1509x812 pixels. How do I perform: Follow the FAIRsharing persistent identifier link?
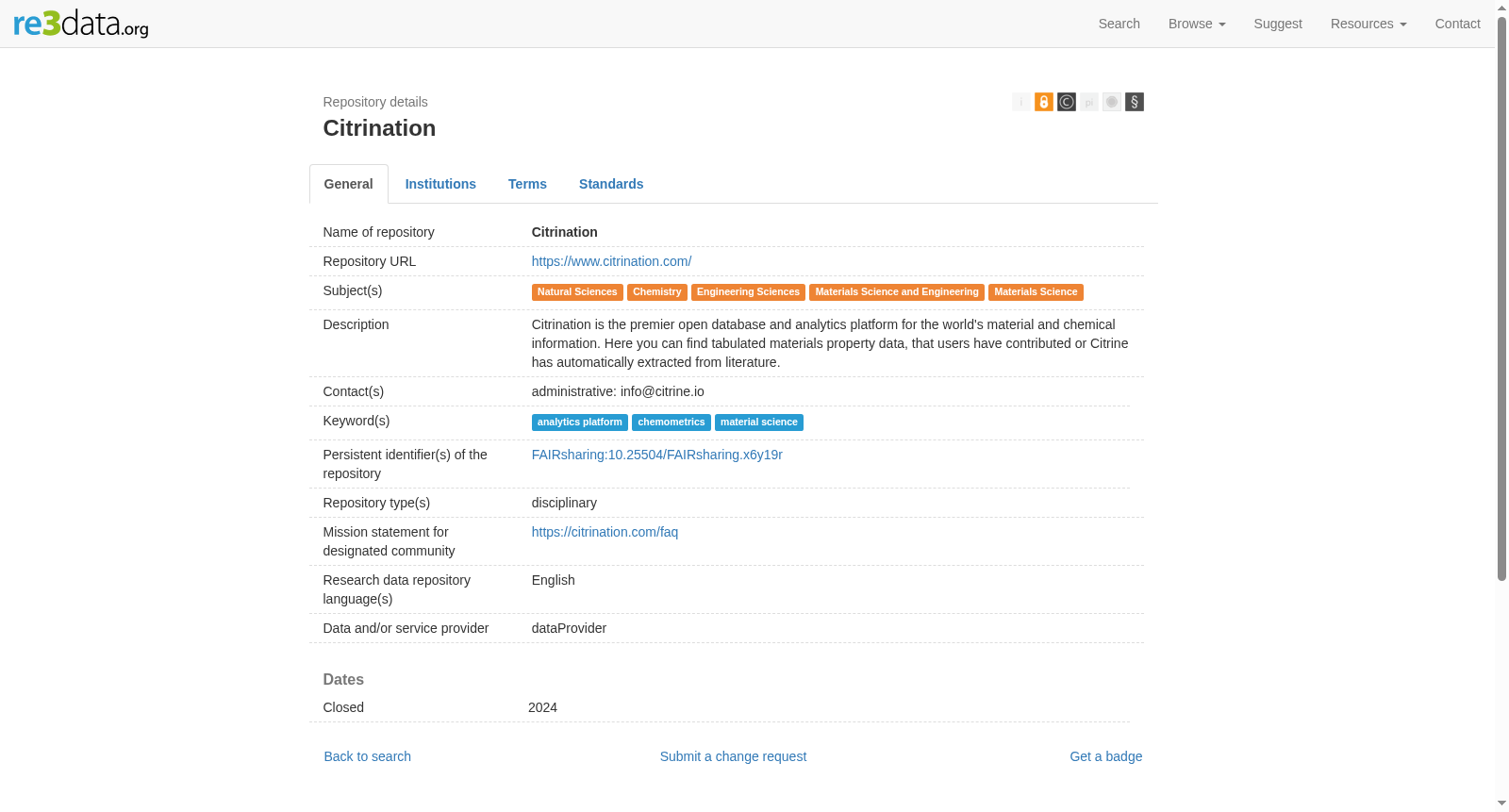[x=657, y=455]
